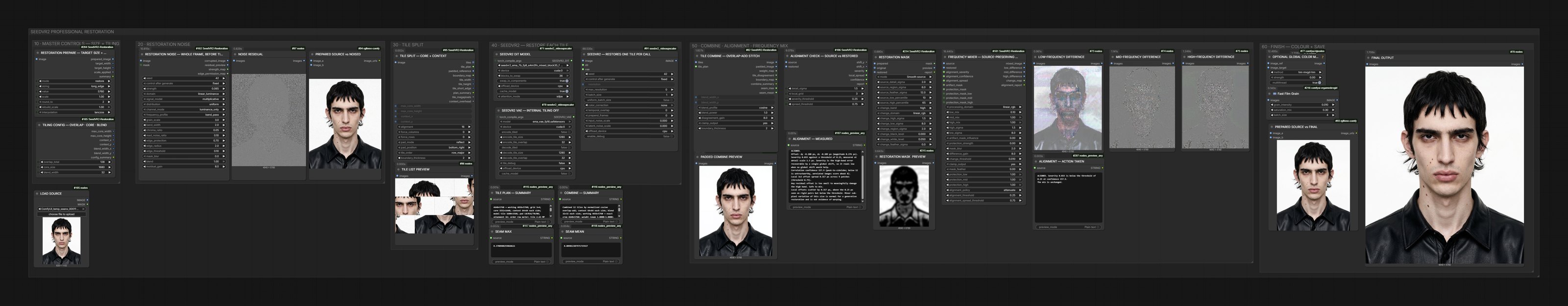Select the RESTORATION MASK PREVIEW image

pos(904,196)
